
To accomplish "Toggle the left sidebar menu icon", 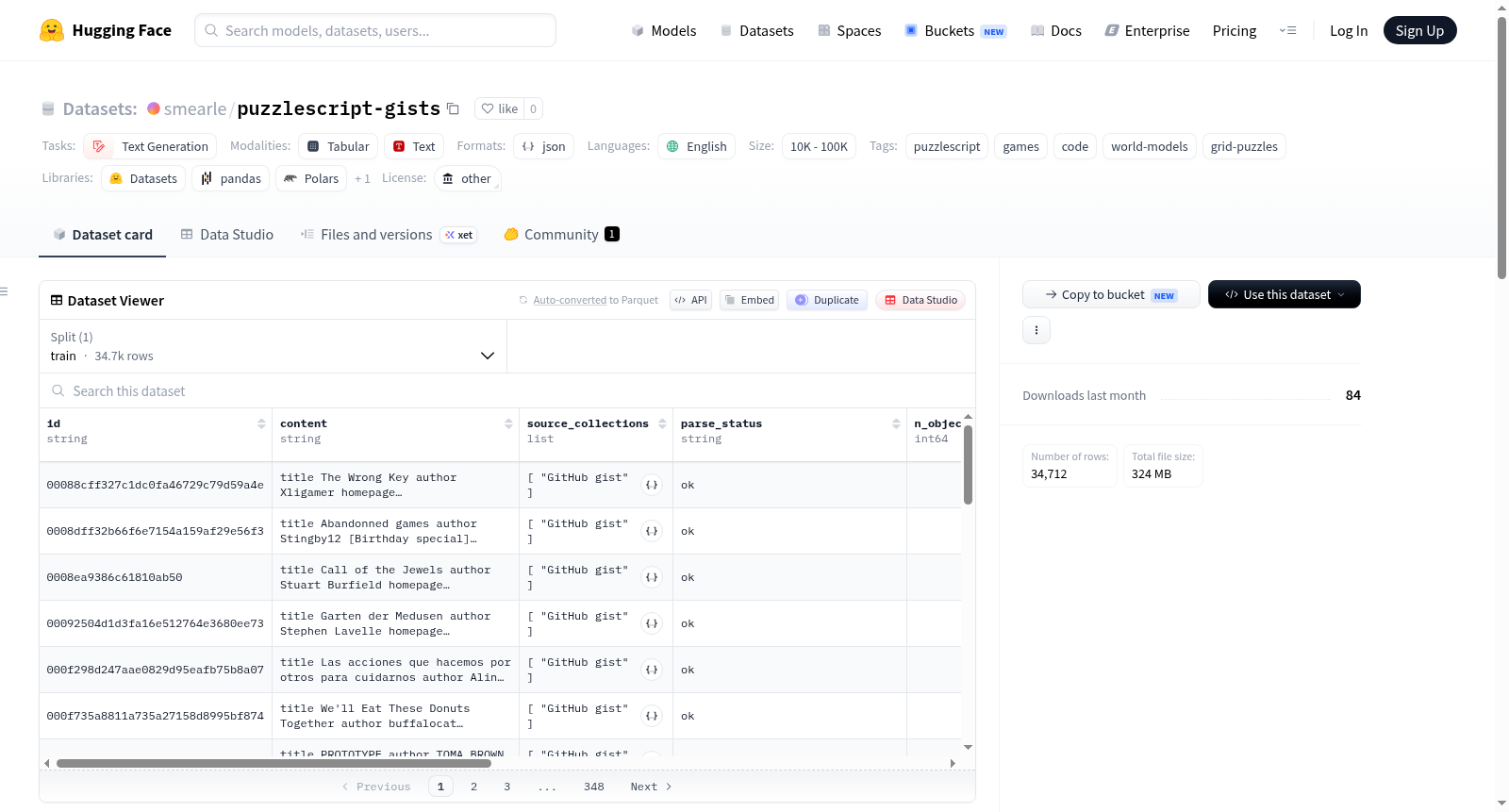I will 5,291.
